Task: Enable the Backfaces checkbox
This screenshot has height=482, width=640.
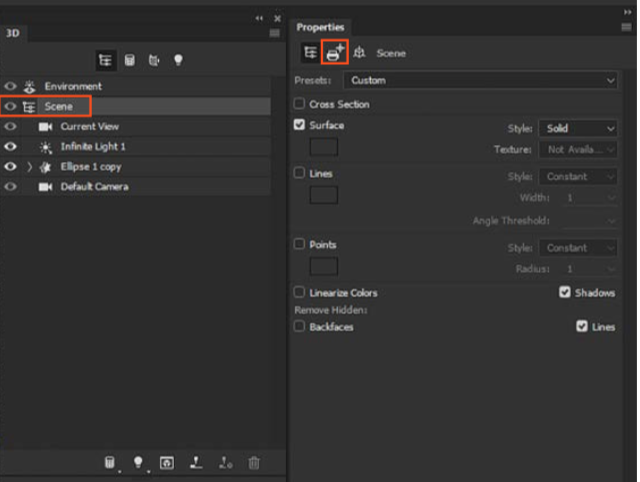Action: click(300, 327)
